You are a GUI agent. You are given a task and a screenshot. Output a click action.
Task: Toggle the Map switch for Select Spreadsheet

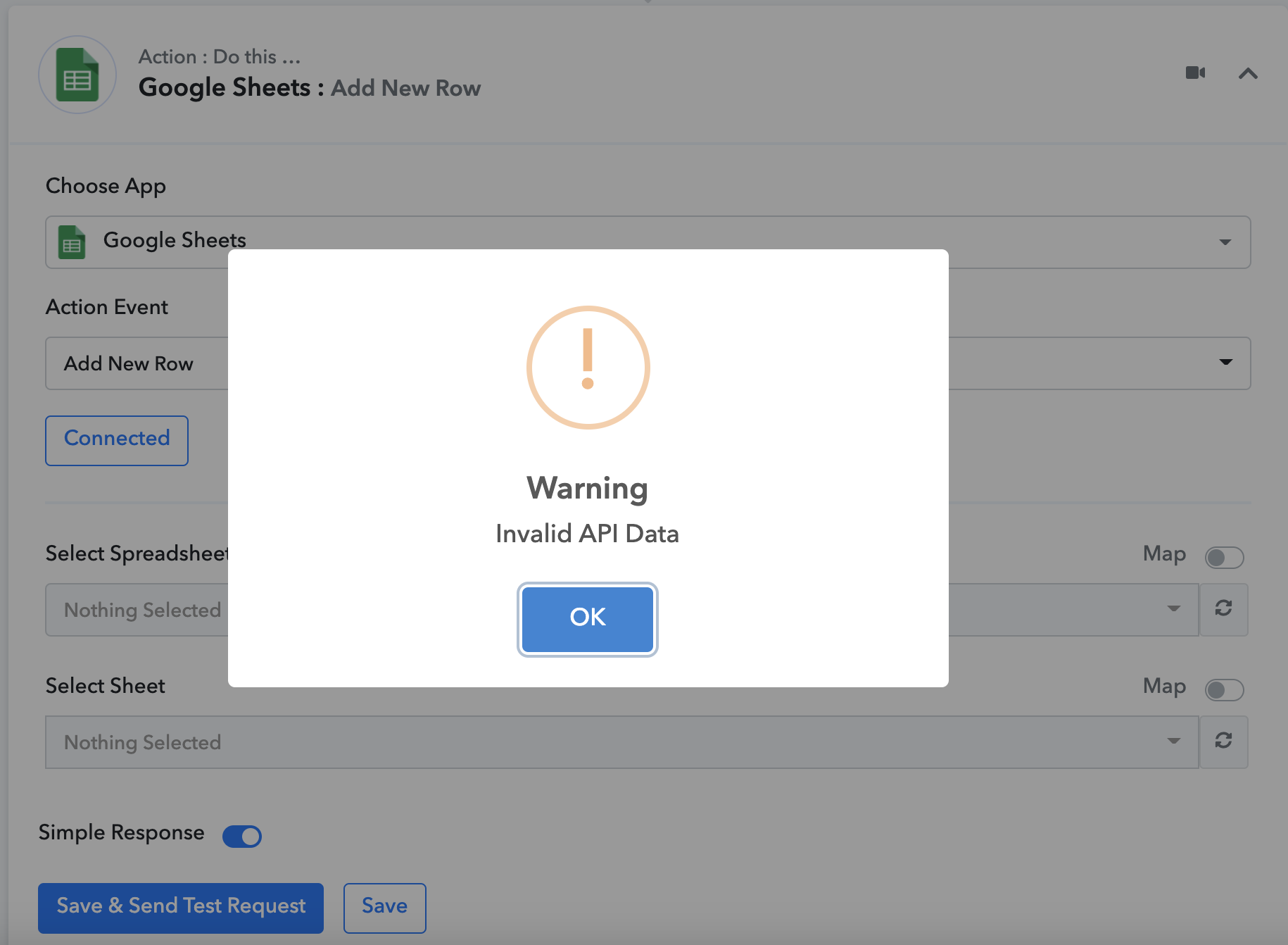point(1224,558)
